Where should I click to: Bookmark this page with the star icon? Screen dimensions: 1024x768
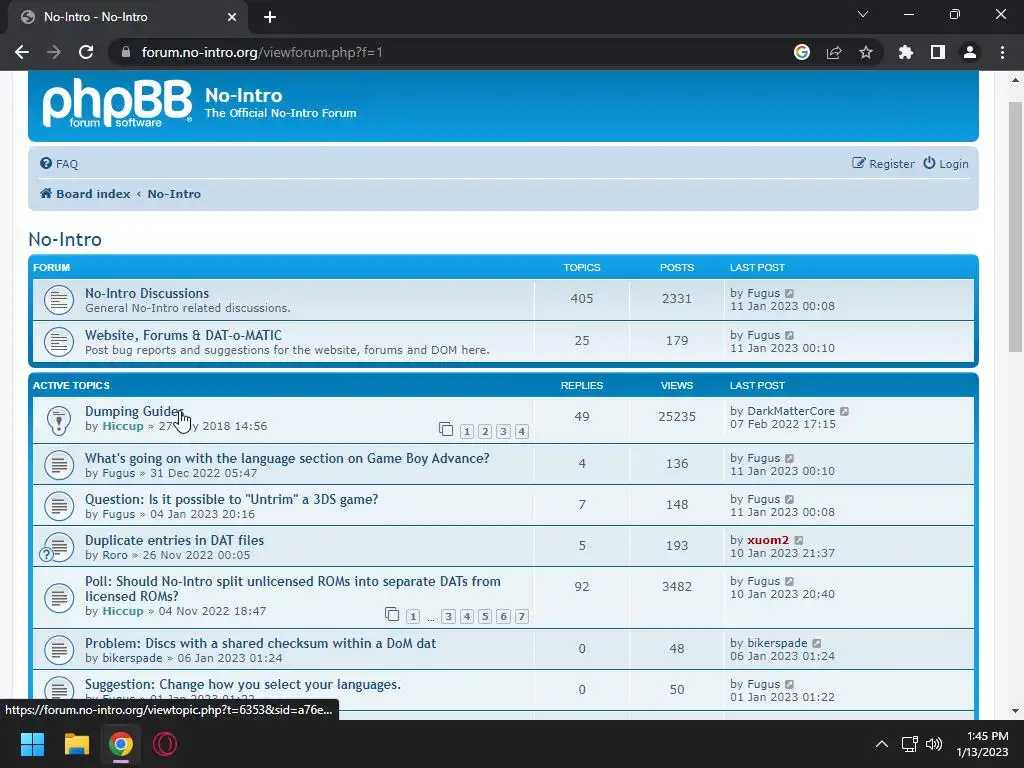[866, 52]
